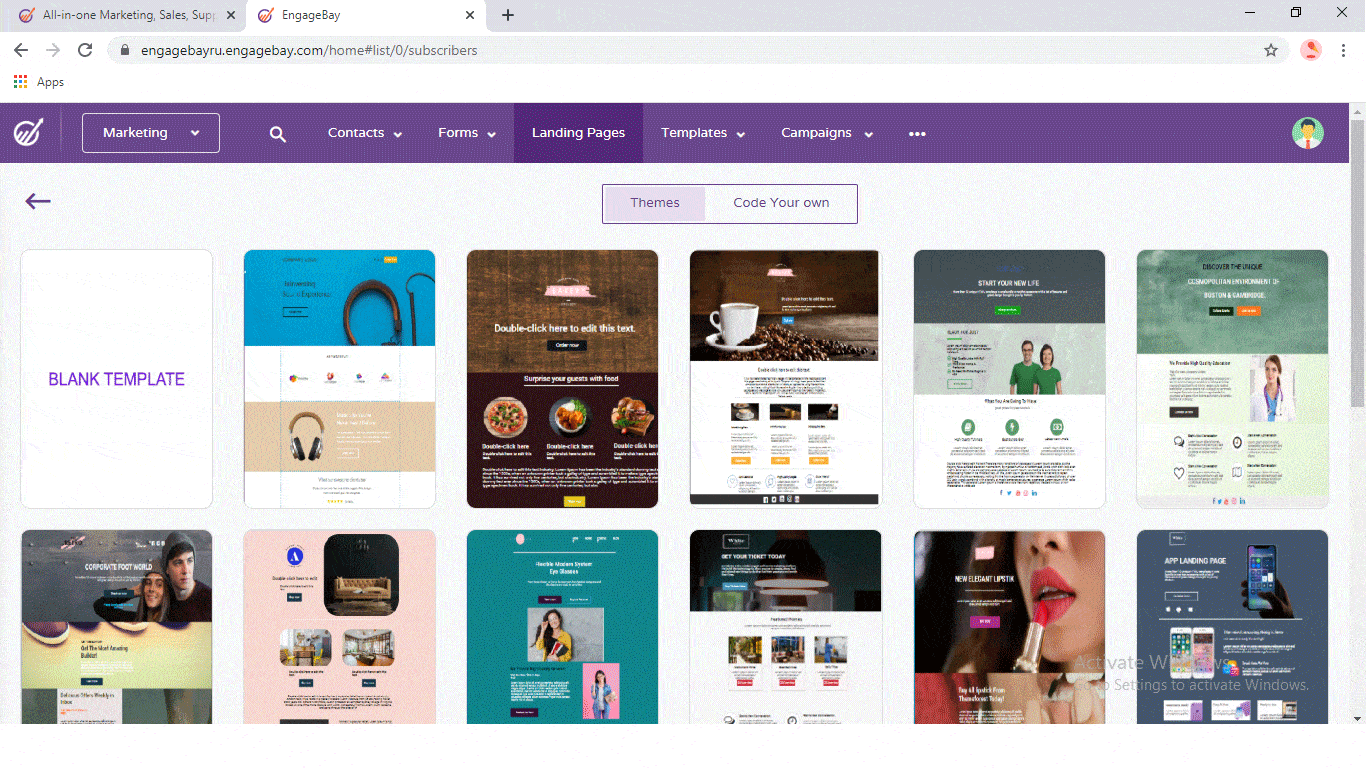This screenshot has height=768, width=1366.
Task: Open the ellipsis more-options menu in the navbar
Action: (917, 133)
